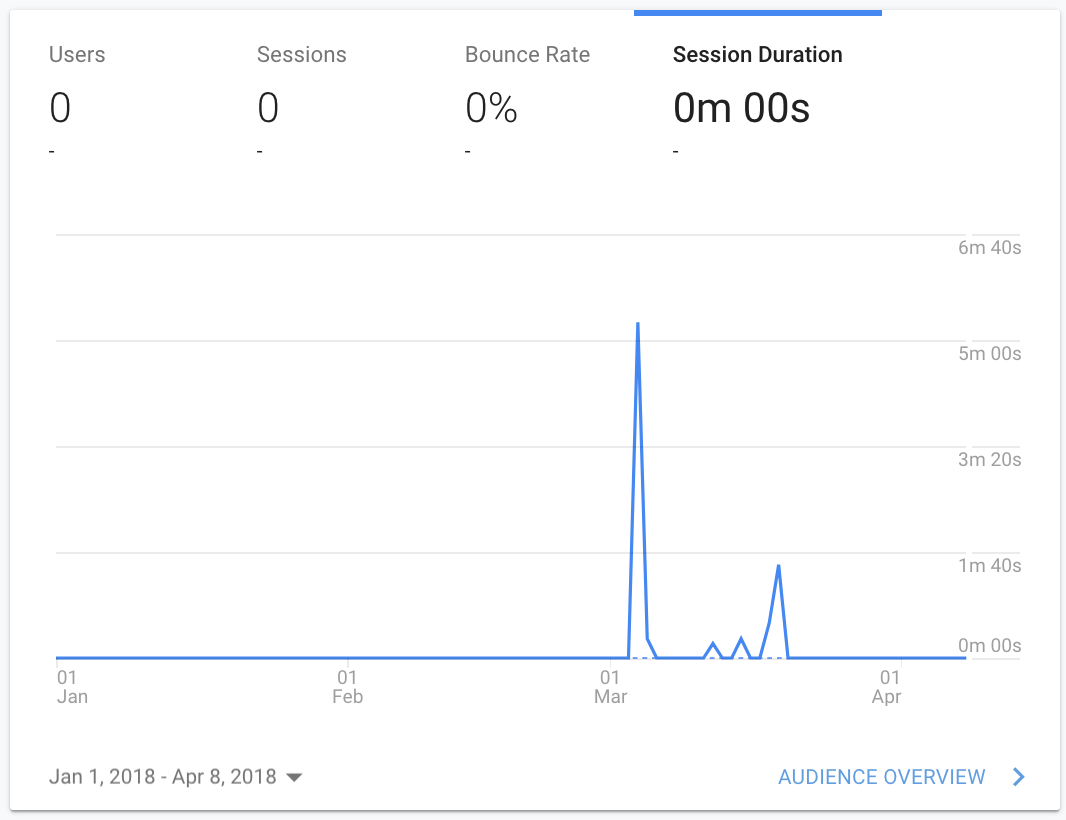Open the Audience Overview link
This screenshot has width=1066, height=820.
pos(881,776)
